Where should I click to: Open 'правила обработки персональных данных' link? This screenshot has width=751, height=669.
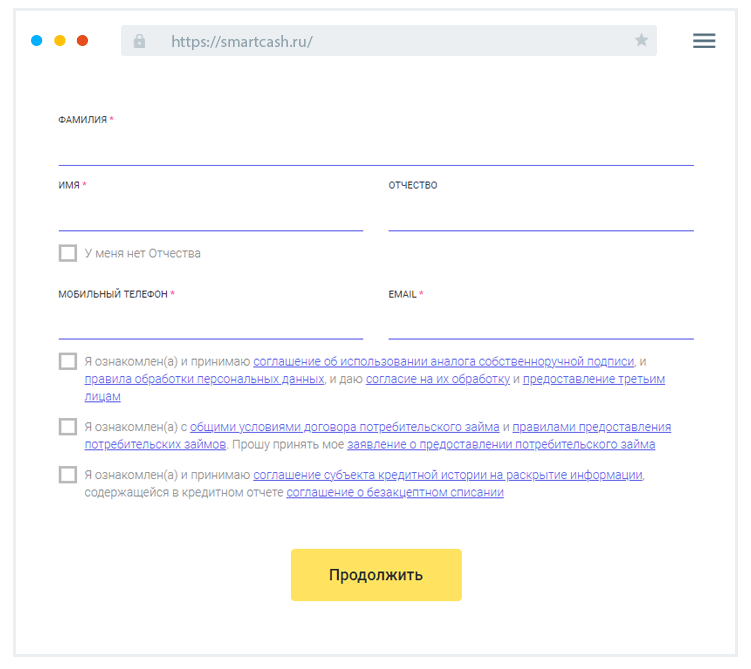[x=204, y=380]
